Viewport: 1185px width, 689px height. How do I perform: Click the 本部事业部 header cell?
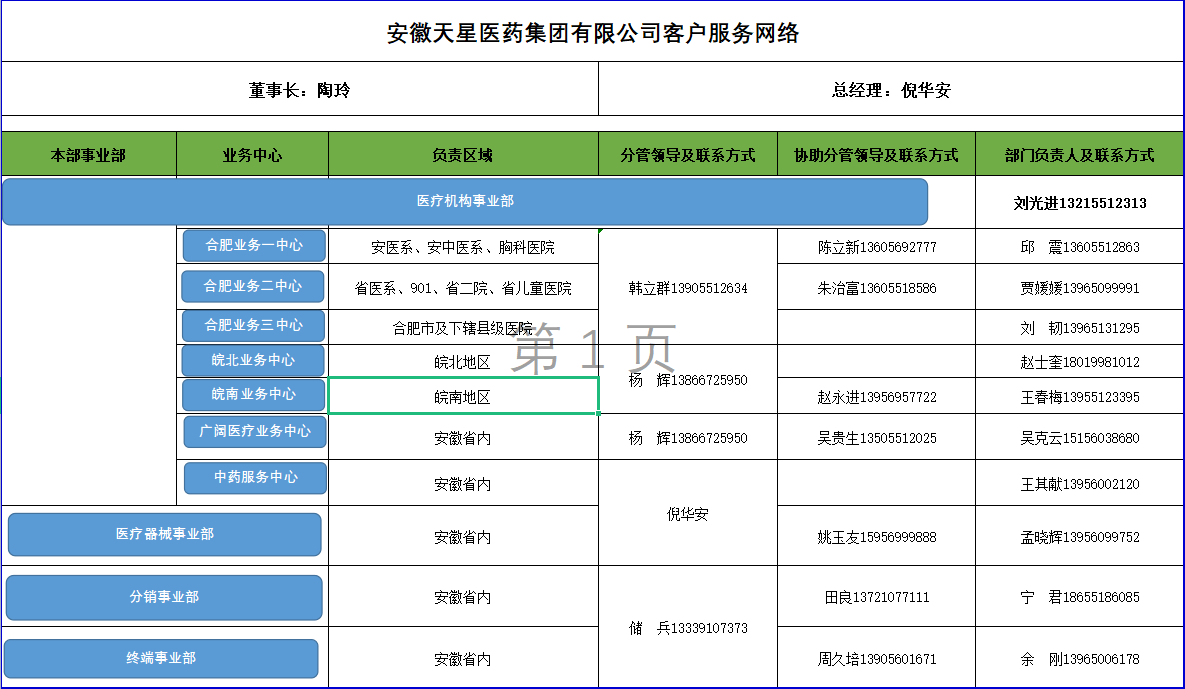click(88, 155)
